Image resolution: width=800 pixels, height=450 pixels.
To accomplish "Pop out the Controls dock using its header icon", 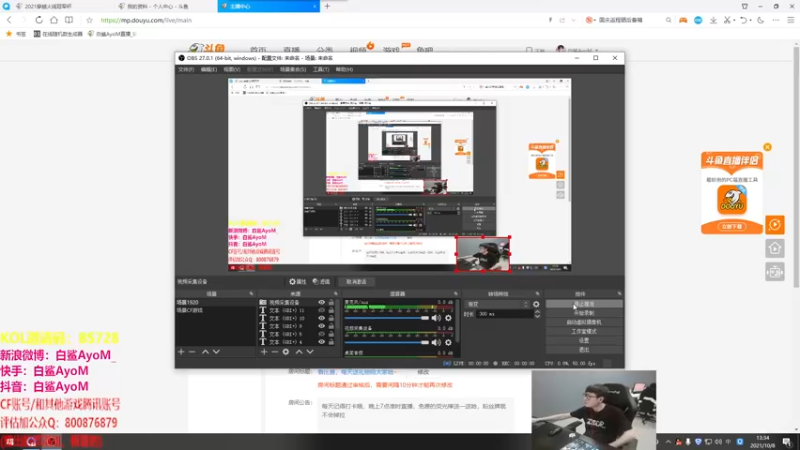I will click(619, 294).
